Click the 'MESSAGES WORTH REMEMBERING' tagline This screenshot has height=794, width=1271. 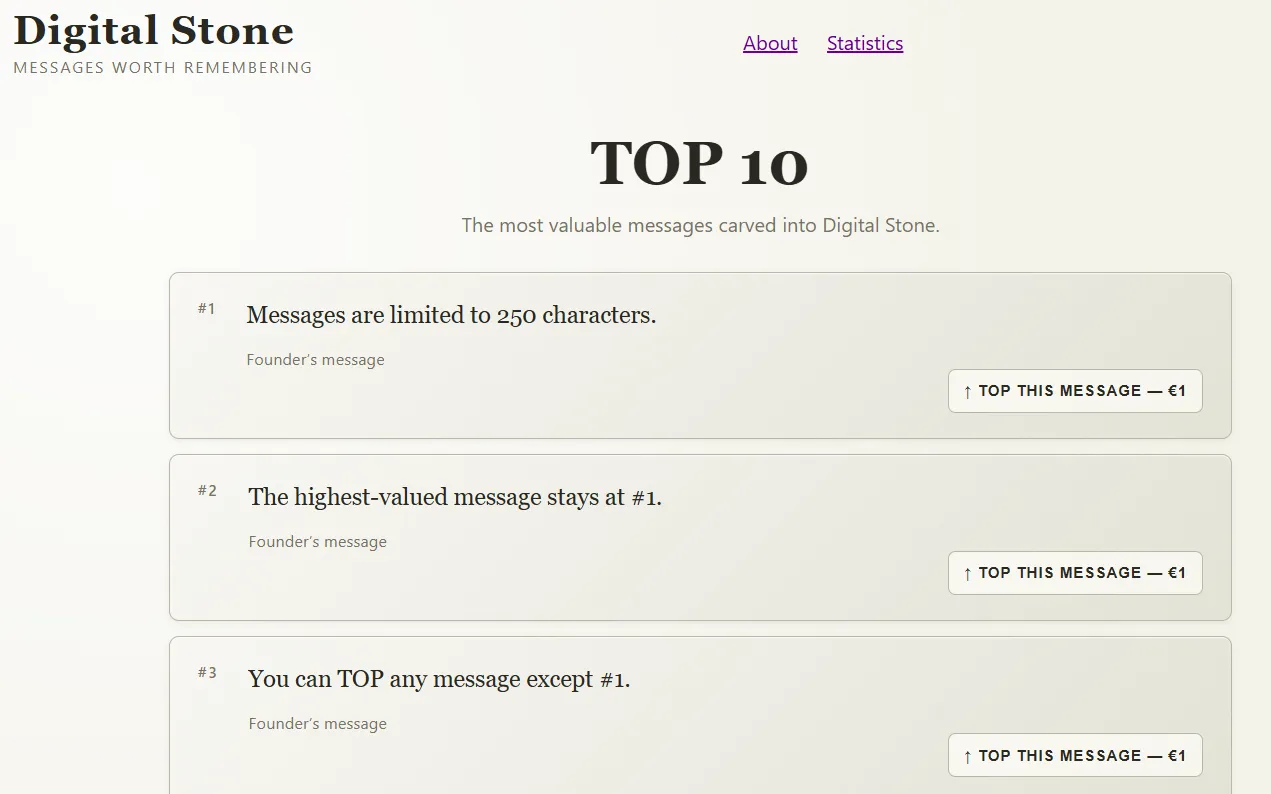(x=163, y=68)
